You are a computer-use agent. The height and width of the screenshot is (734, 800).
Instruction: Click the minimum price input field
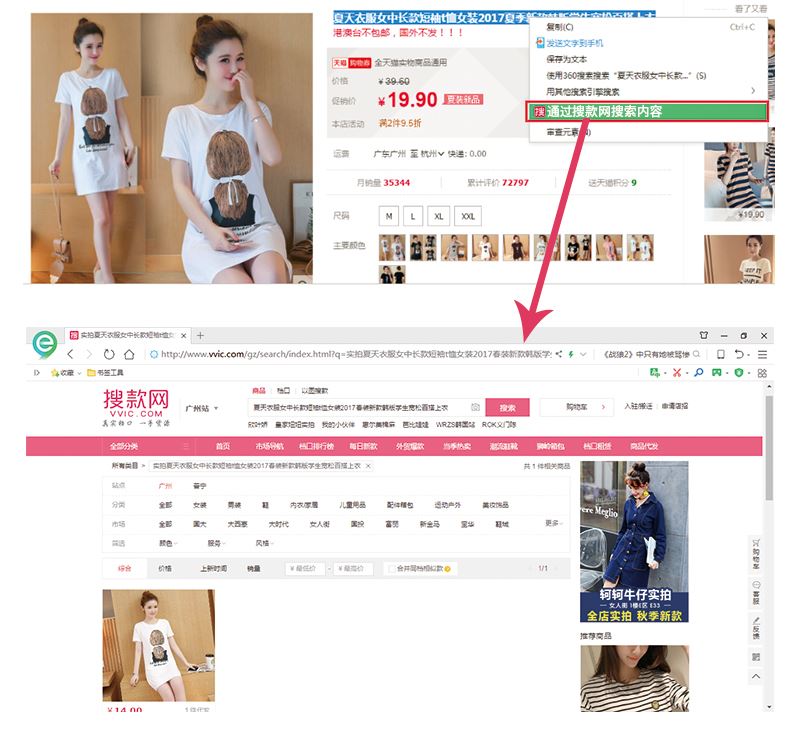305,568
